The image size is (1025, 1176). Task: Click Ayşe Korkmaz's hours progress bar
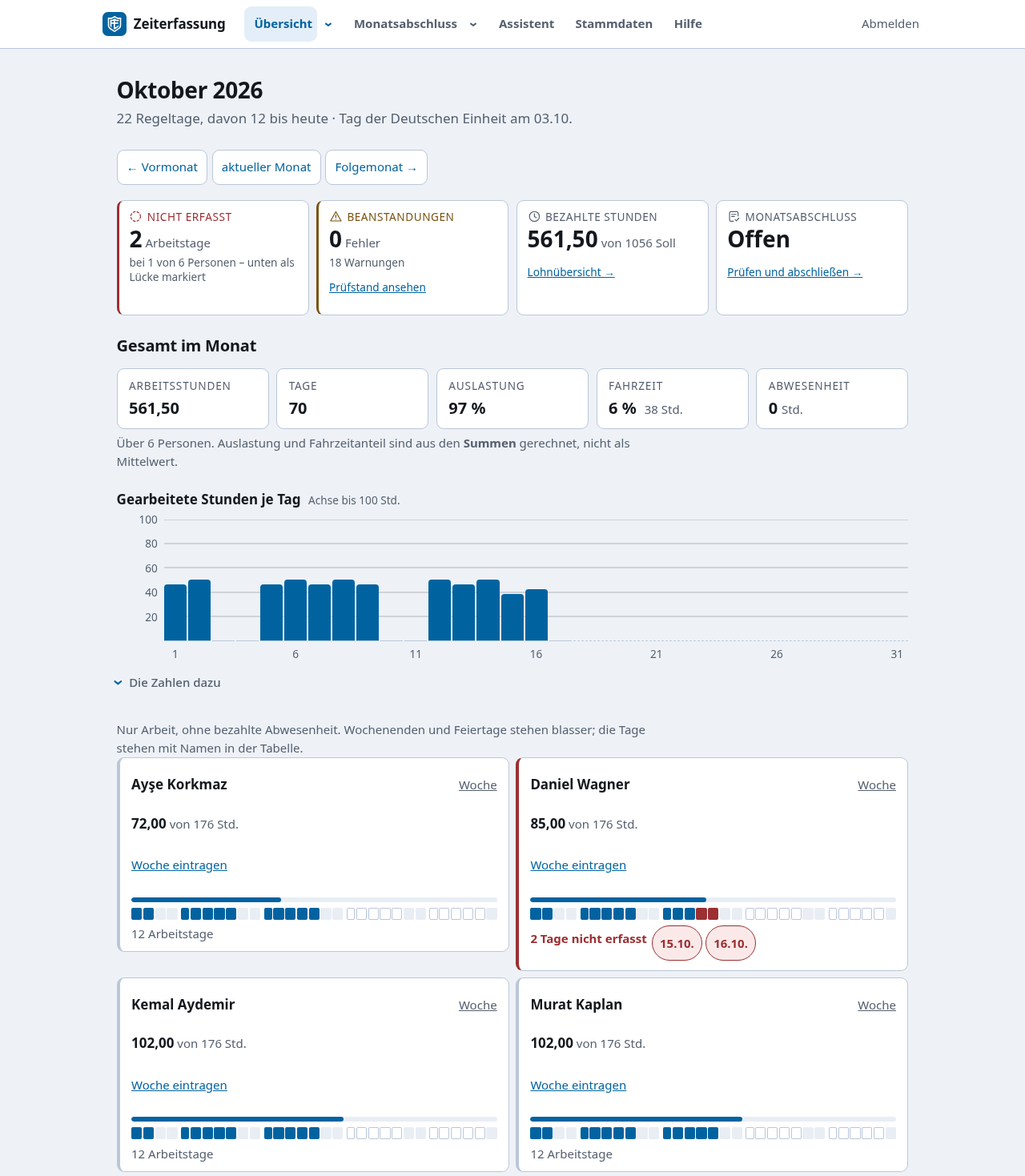[x=314, y=900]
